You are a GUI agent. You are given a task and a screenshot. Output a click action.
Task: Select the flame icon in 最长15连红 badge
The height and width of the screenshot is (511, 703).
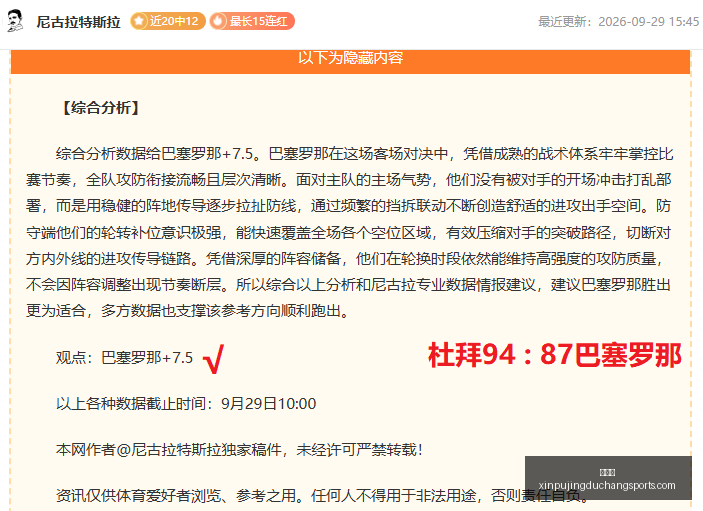pos(218,21)
